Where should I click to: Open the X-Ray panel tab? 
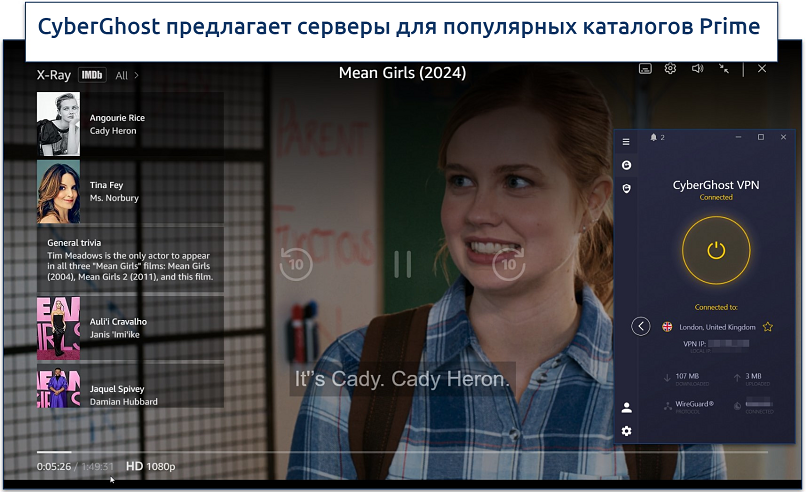pyautogui.click(x=53, y=75)
